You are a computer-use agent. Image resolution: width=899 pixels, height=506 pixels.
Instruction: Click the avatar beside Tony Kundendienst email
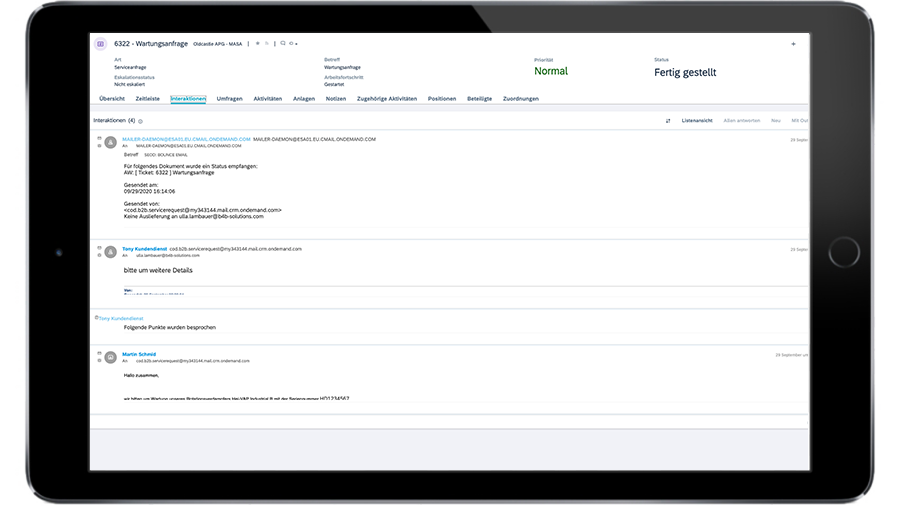(x=110, y=251)
